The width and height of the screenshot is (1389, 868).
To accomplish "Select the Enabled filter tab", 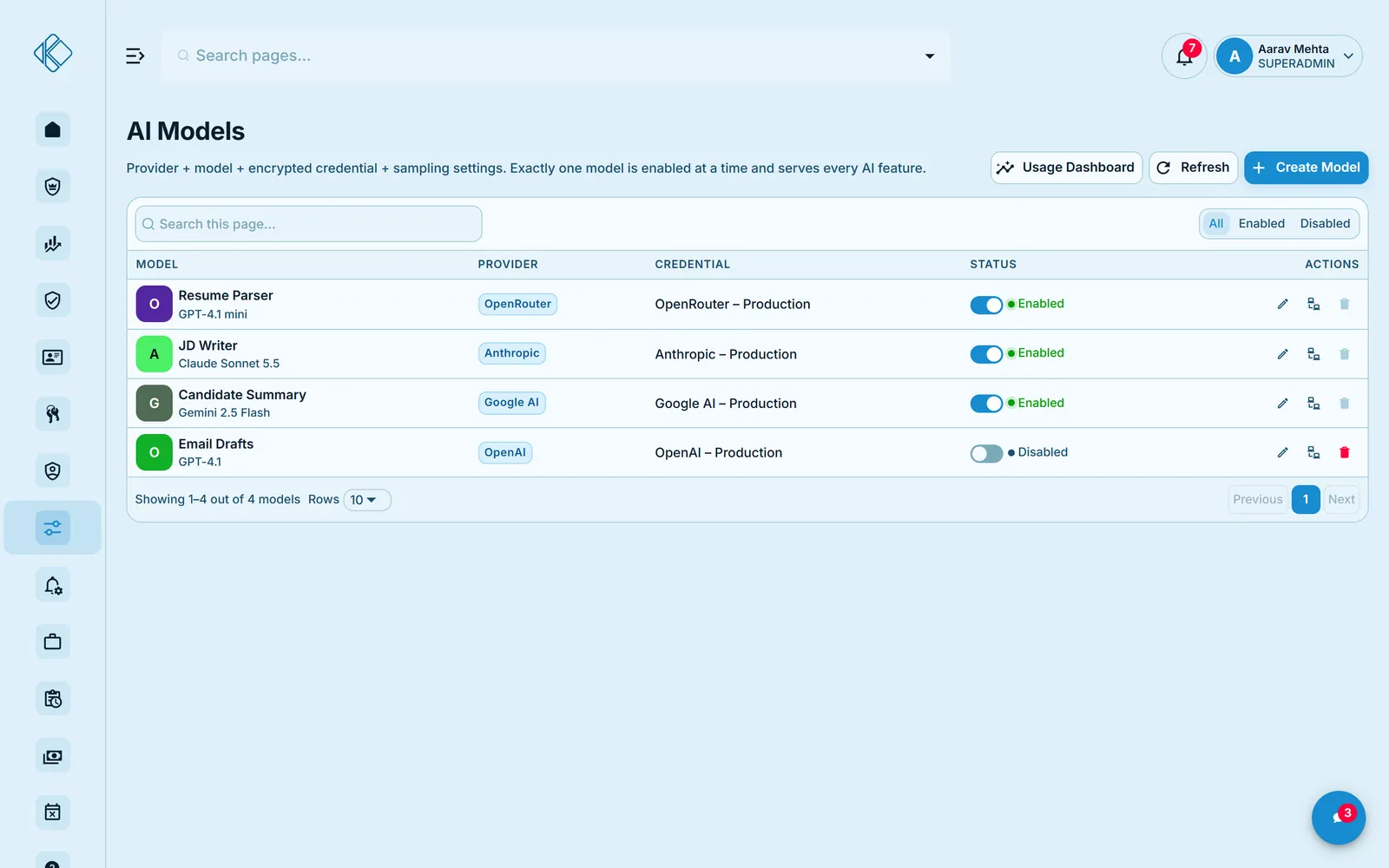I will 1261,224.
